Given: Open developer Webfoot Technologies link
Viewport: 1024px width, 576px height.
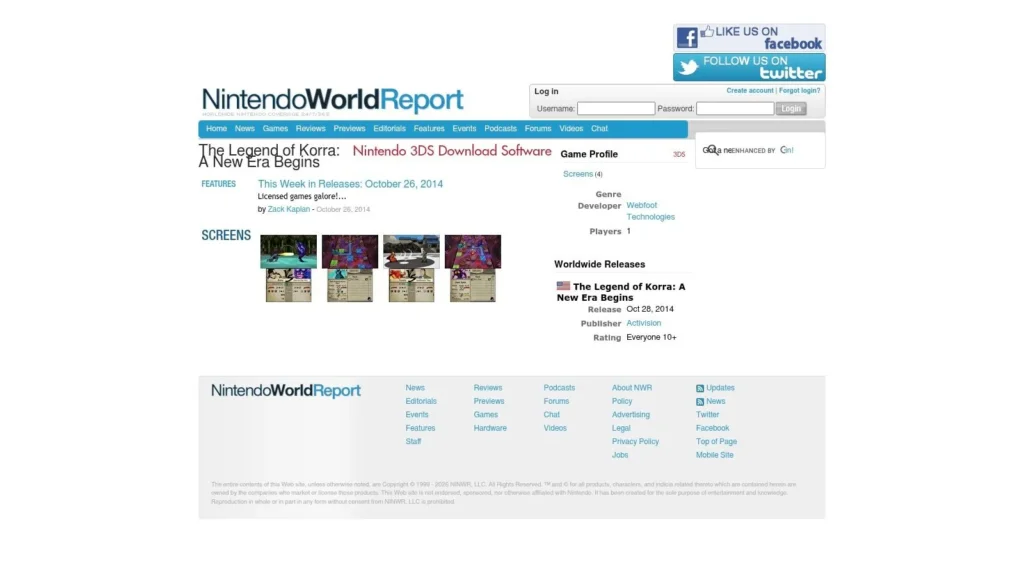Looking at the screenshot, I should [650, 211].
